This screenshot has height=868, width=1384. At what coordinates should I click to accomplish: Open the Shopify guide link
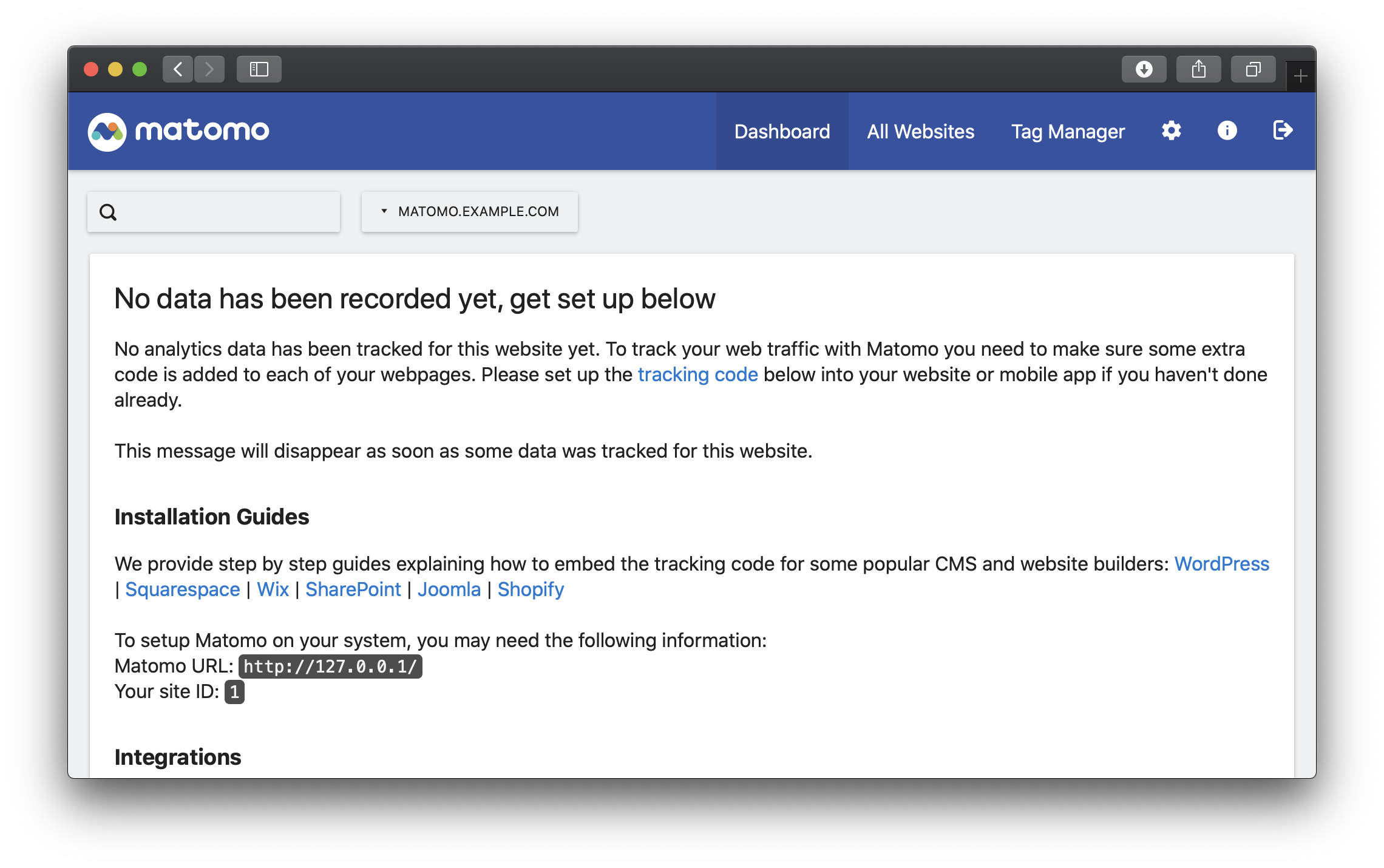[531, 589]
